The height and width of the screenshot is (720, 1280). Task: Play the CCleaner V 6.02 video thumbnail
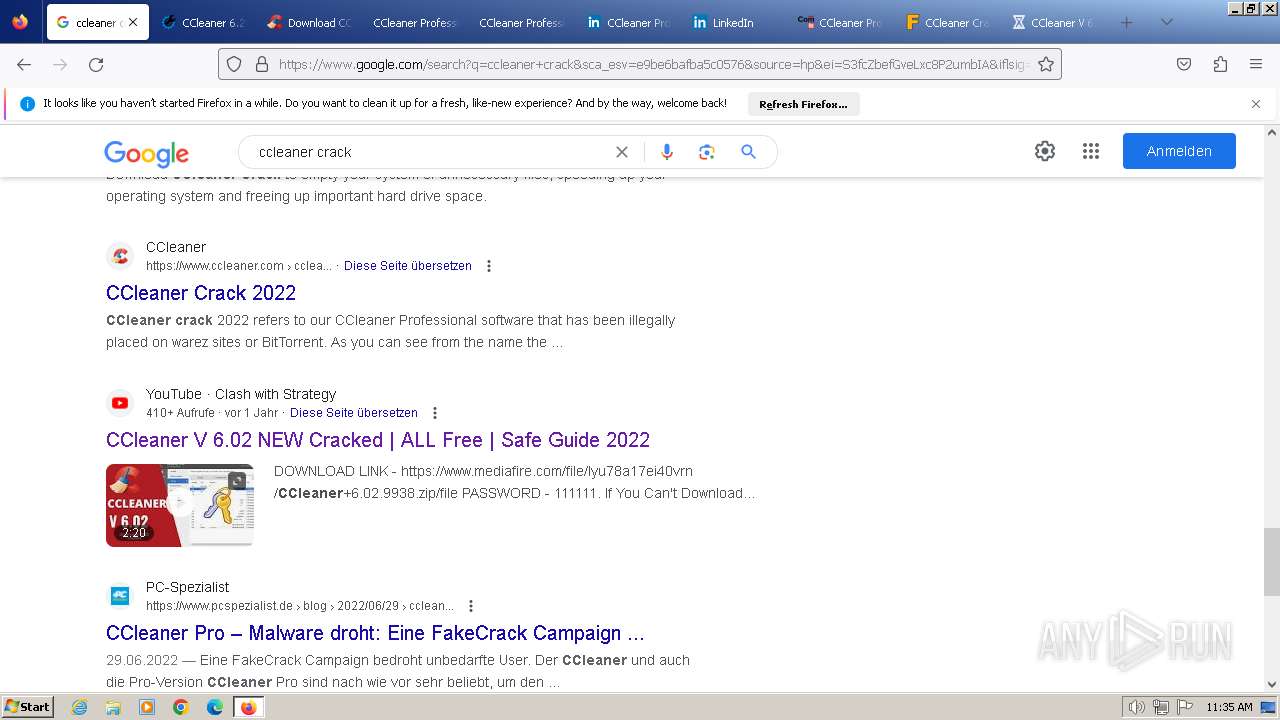(180, 505)
